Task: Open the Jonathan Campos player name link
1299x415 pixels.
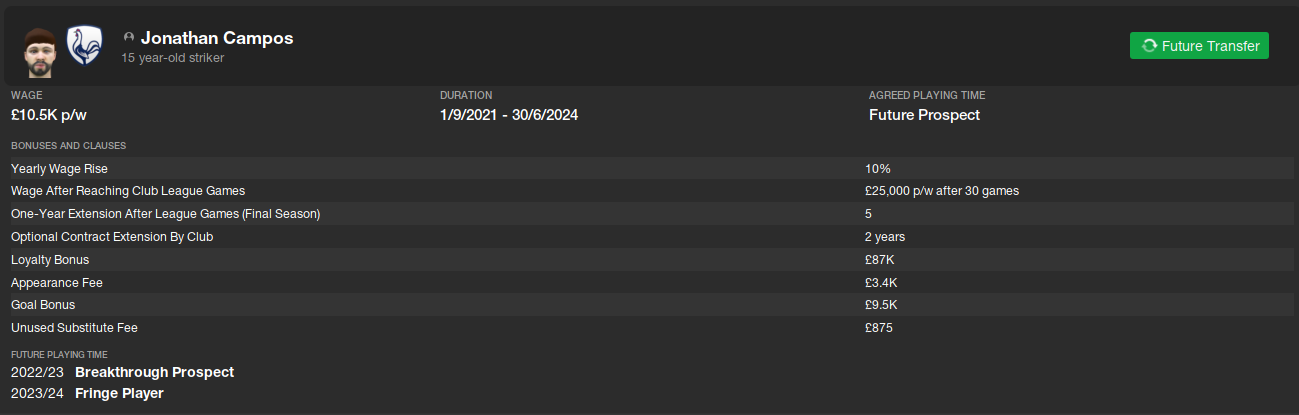Action: pyautogui.click(x=217, y=38)
